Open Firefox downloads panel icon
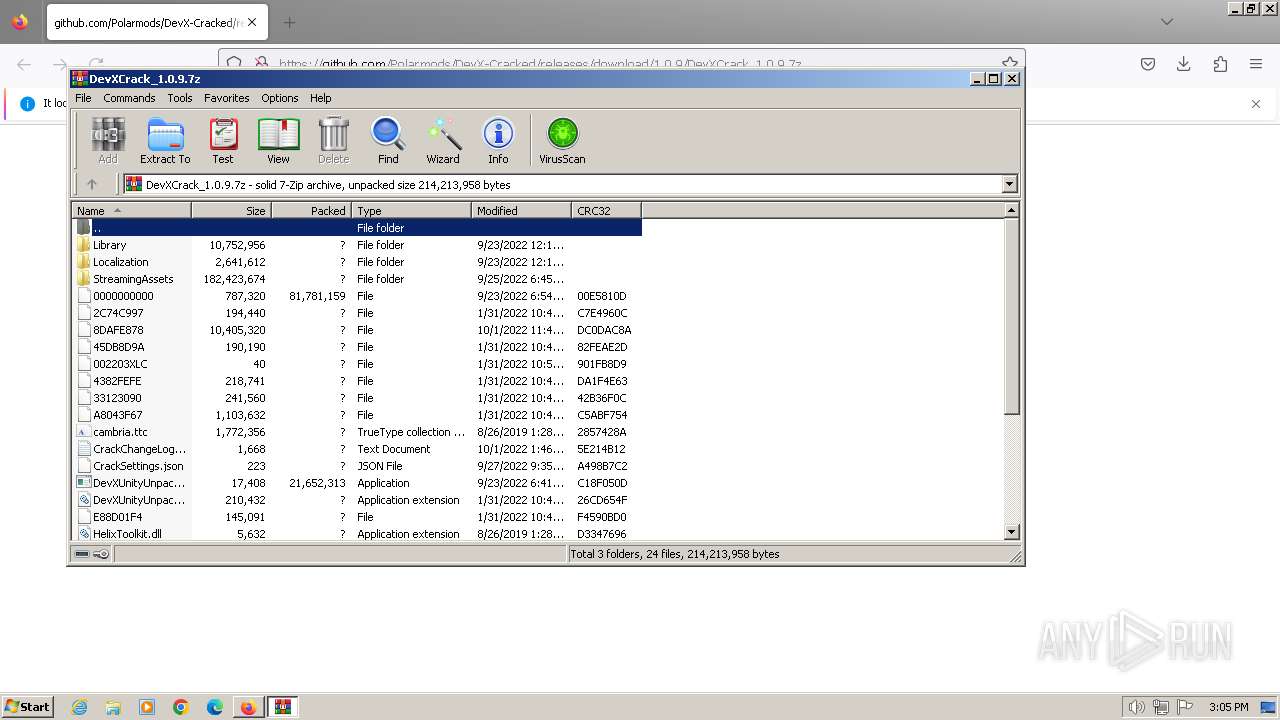The image size is (1280, 720). click(1184, 64)
